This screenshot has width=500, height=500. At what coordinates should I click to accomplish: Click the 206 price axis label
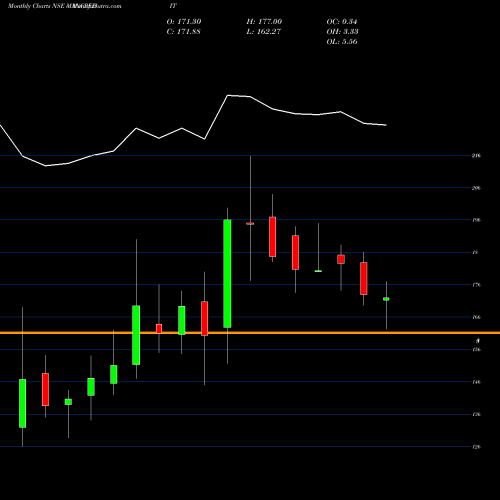[x=476, y=188]
